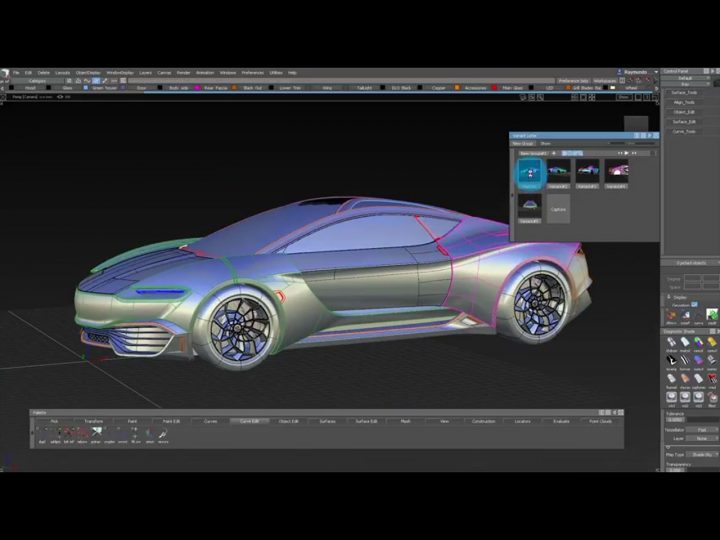
Task: Open the Map Type dropdown
Action: click(703, 454)
